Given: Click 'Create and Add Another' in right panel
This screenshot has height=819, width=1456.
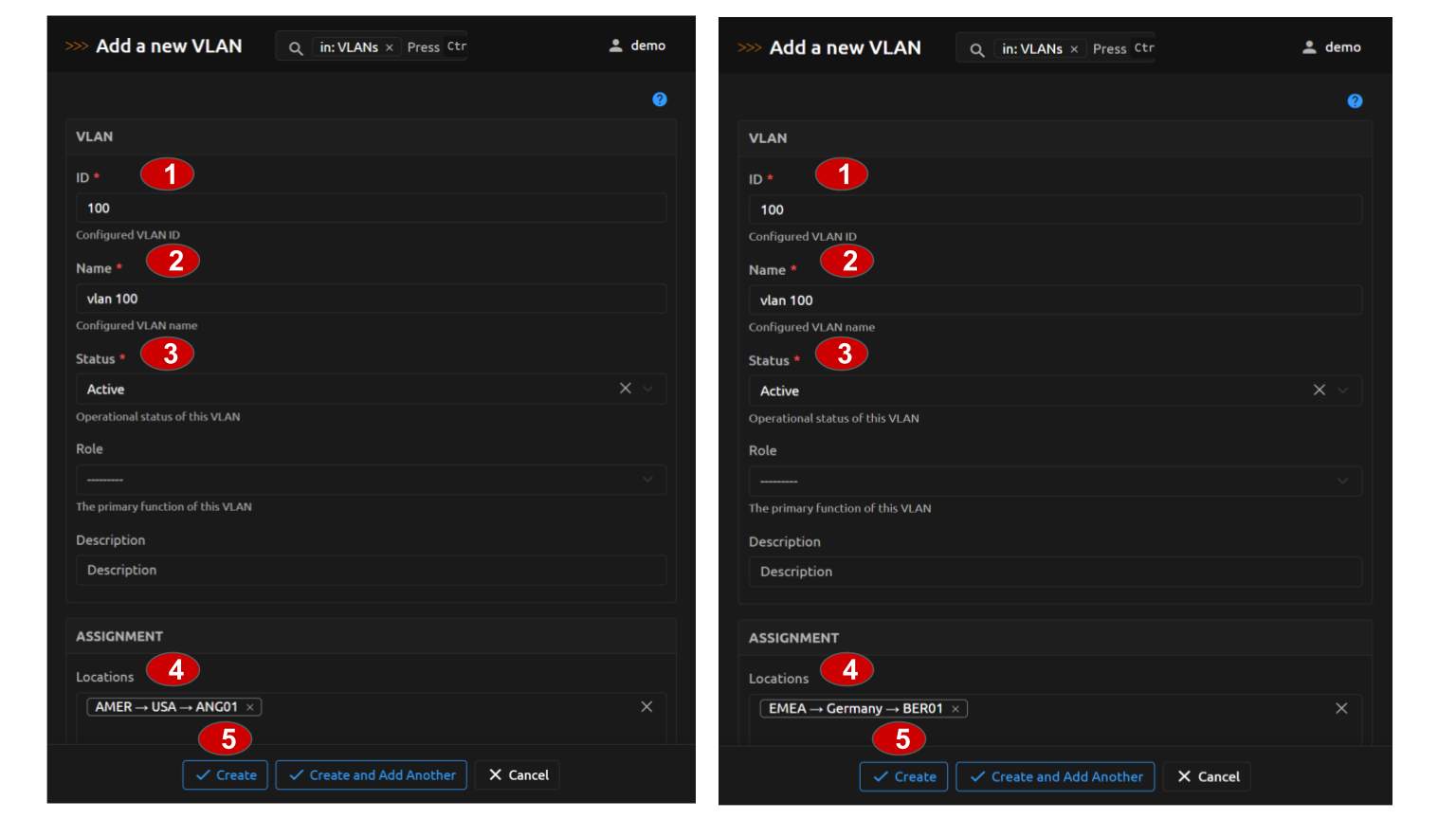Looking at the screenshot, I should tap(1055, 777).
